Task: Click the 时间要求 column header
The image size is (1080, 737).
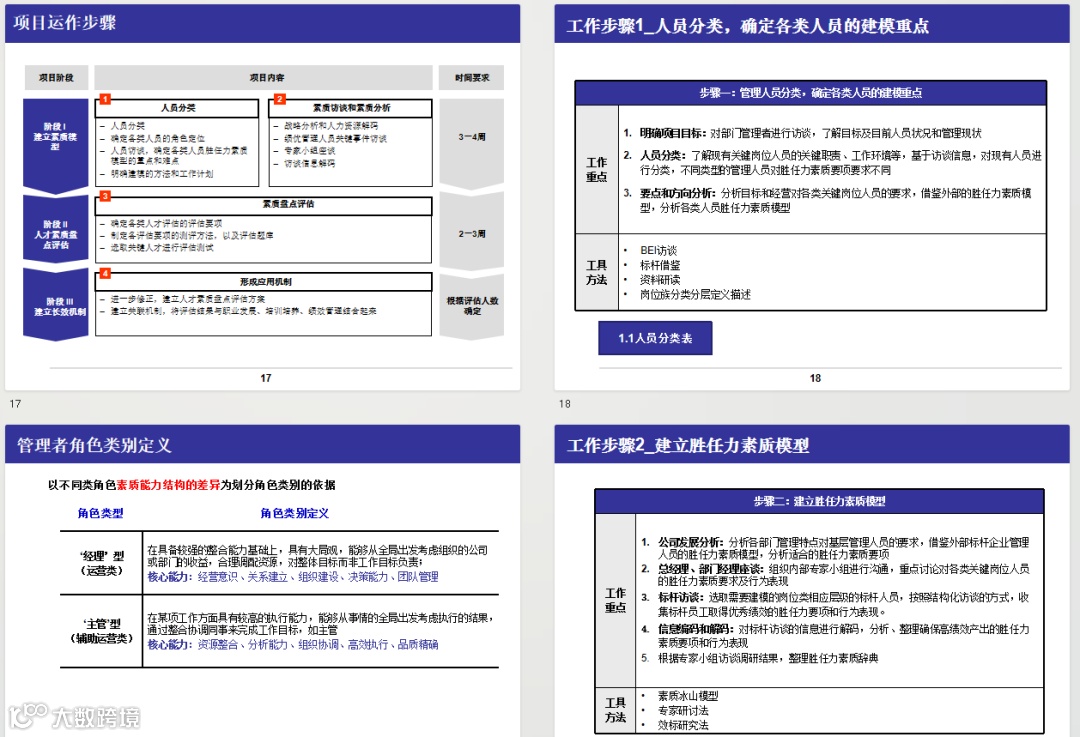Action: tap(472, 78)
